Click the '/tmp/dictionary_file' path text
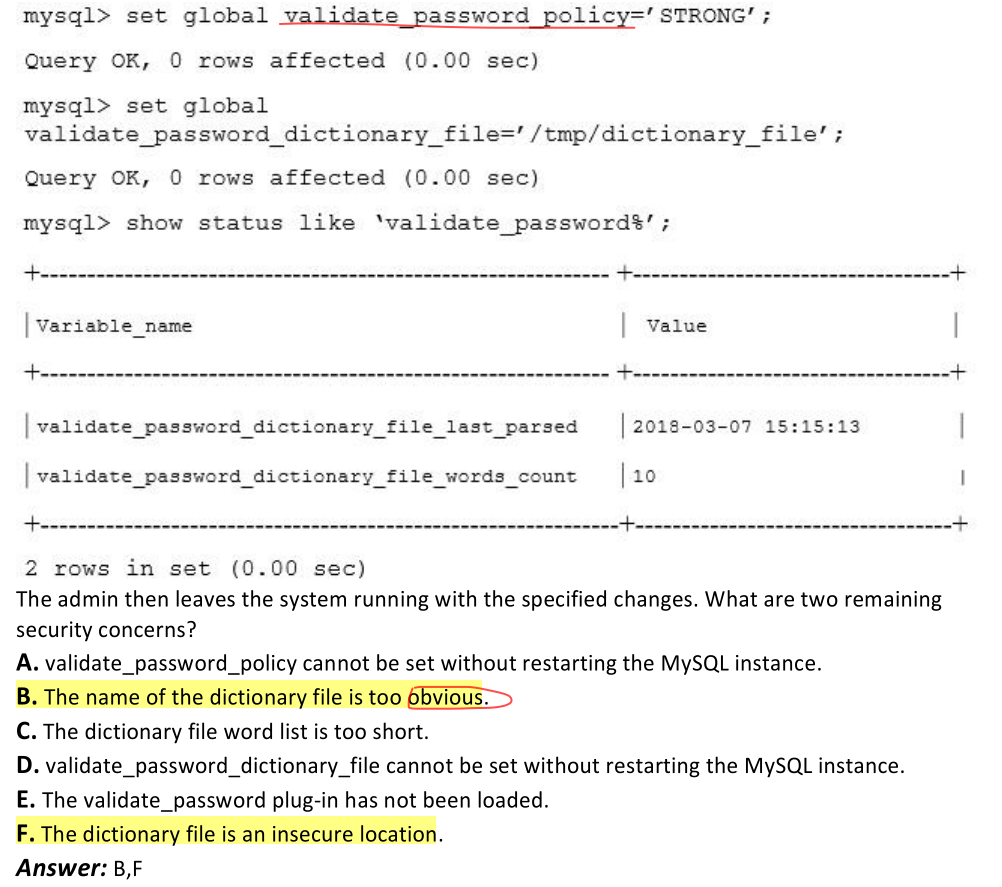 [671, 134]
